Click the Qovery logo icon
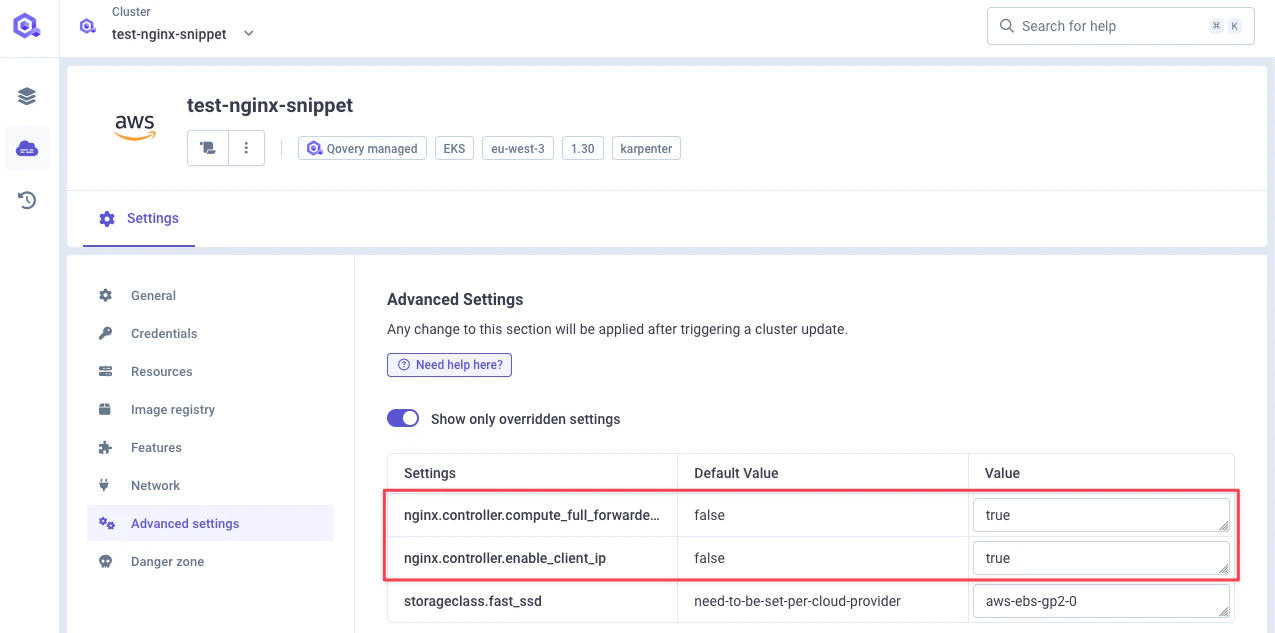Screen dimensions: 1275x633 pyautogui.click(x=27, y=26)
